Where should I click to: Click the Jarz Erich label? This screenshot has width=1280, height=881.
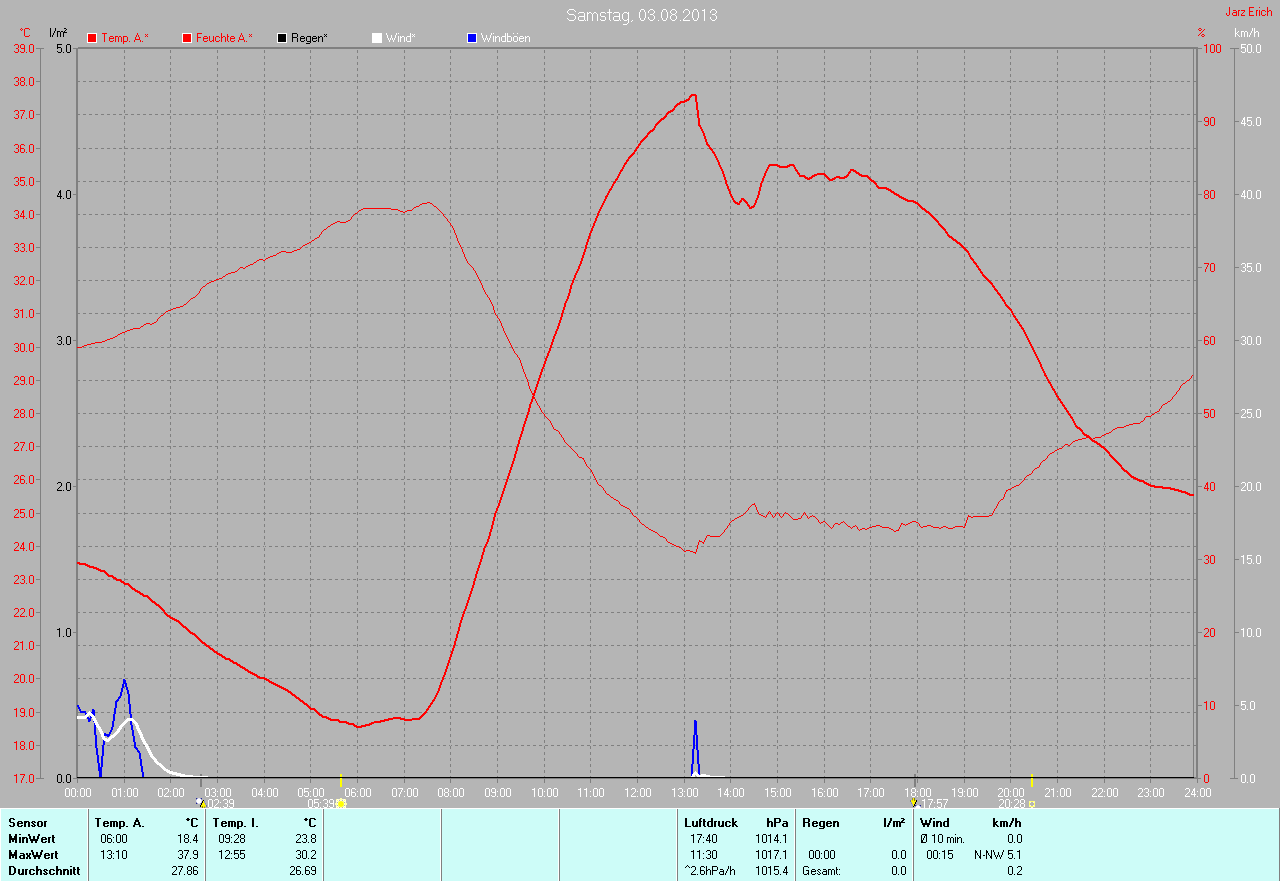[x=1248, y=12]
